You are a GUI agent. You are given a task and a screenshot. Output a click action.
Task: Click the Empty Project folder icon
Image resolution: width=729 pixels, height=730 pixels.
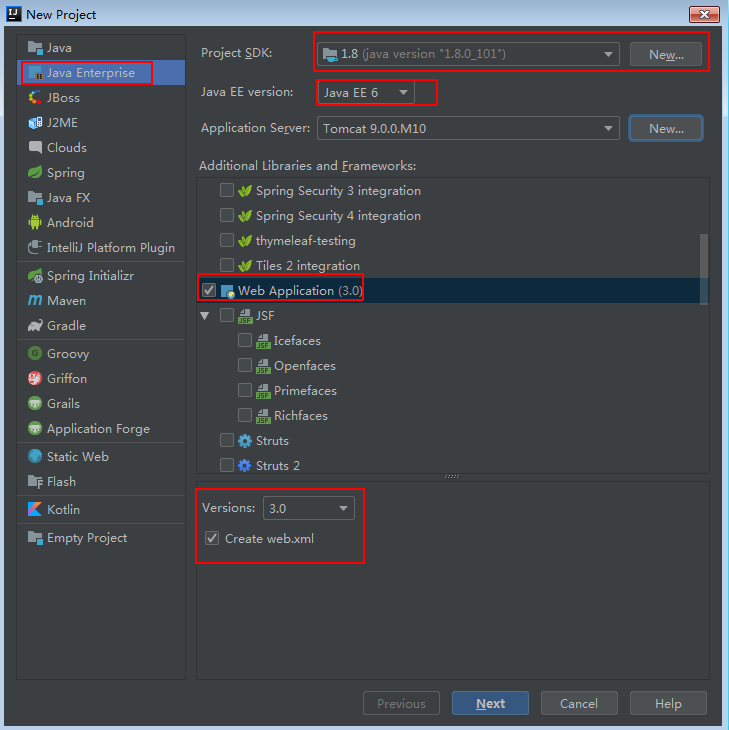pos(35,538)
